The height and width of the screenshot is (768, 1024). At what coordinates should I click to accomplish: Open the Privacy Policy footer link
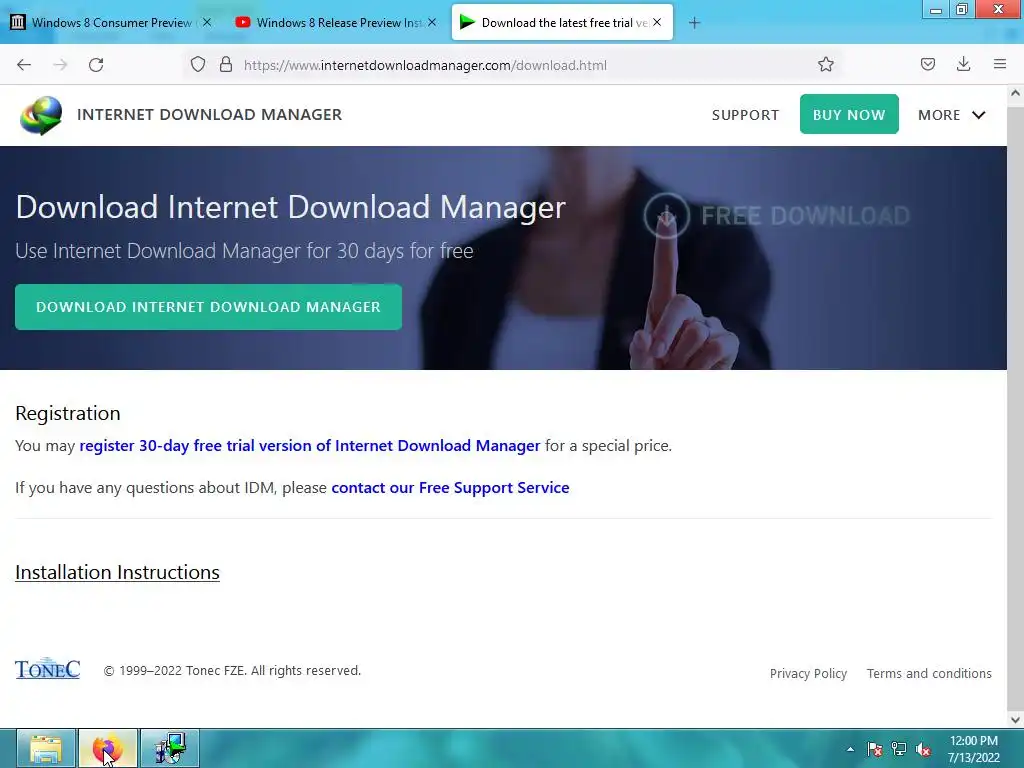(808, 673)
